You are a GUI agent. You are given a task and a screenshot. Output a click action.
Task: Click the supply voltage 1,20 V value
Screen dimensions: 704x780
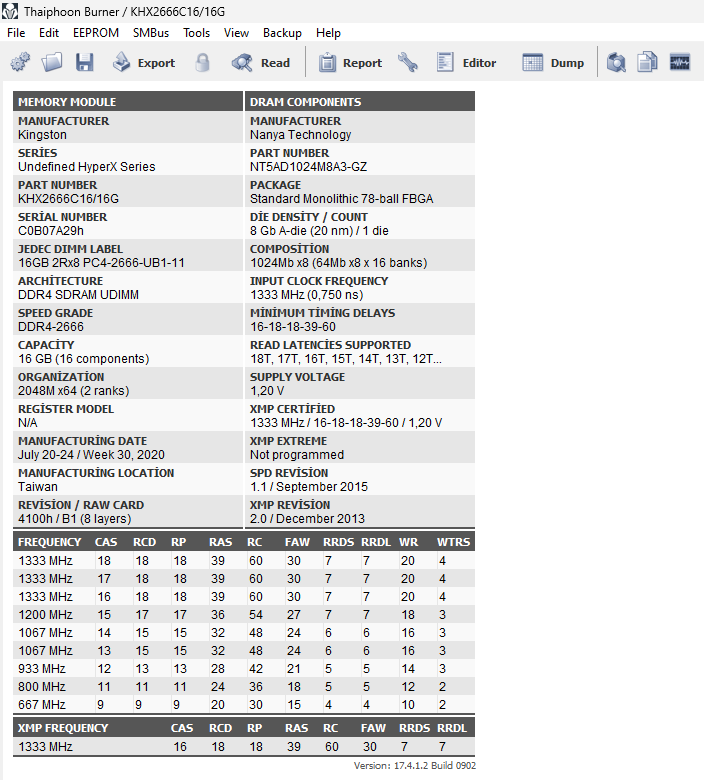coord(267,391)
